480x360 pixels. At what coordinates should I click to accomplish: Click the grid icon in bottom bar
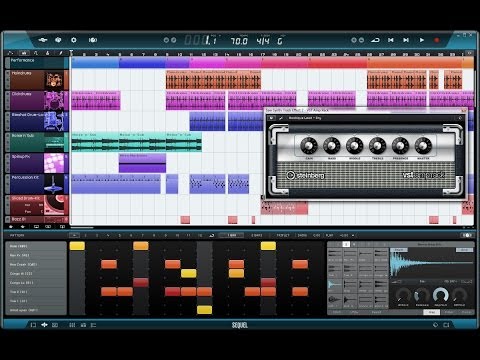click(72, 325)
